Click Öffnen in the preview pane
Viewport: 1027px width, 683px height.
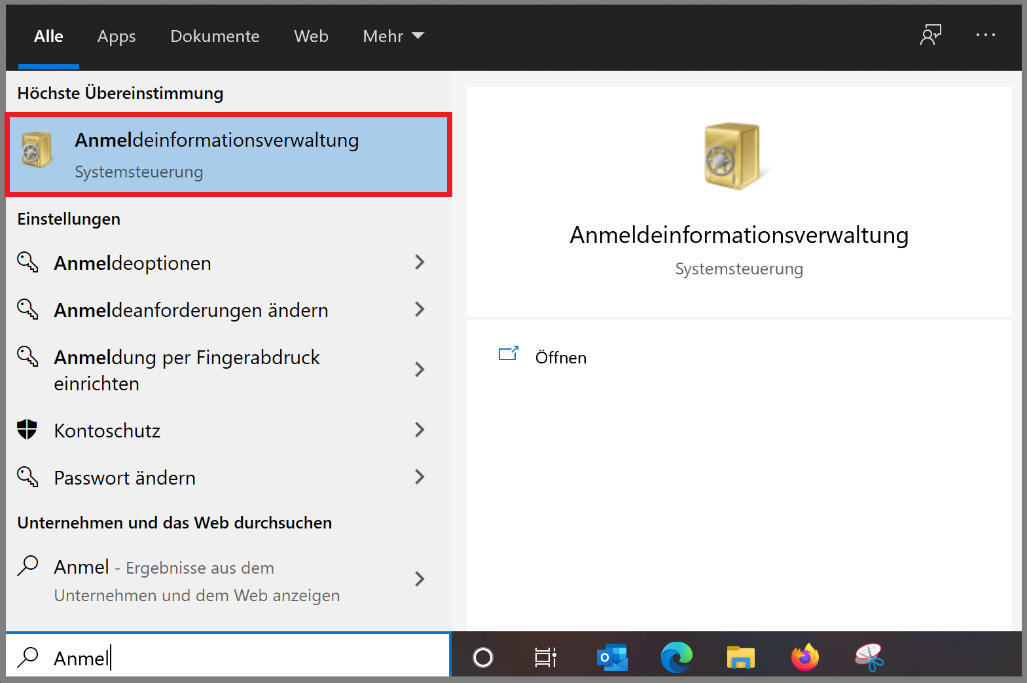point(560,357)
